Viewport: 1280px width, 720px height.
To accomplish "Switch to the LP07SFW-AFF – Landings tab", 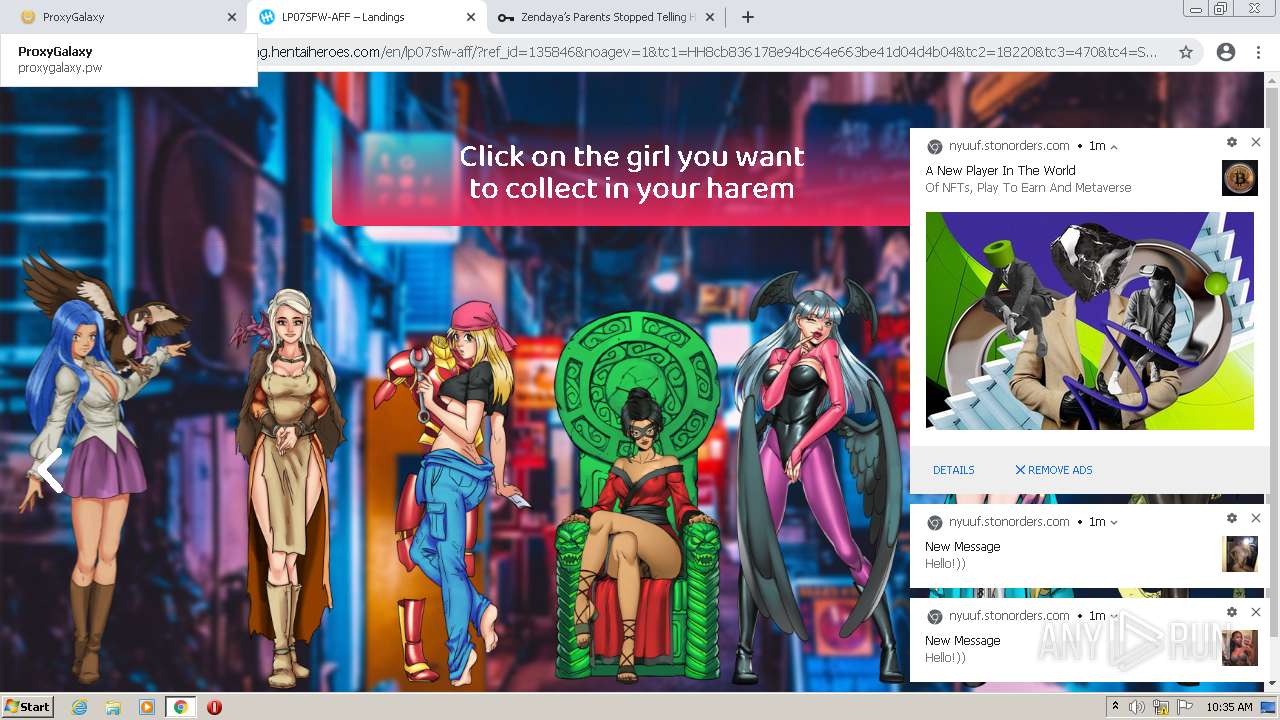I will (365, 17).
